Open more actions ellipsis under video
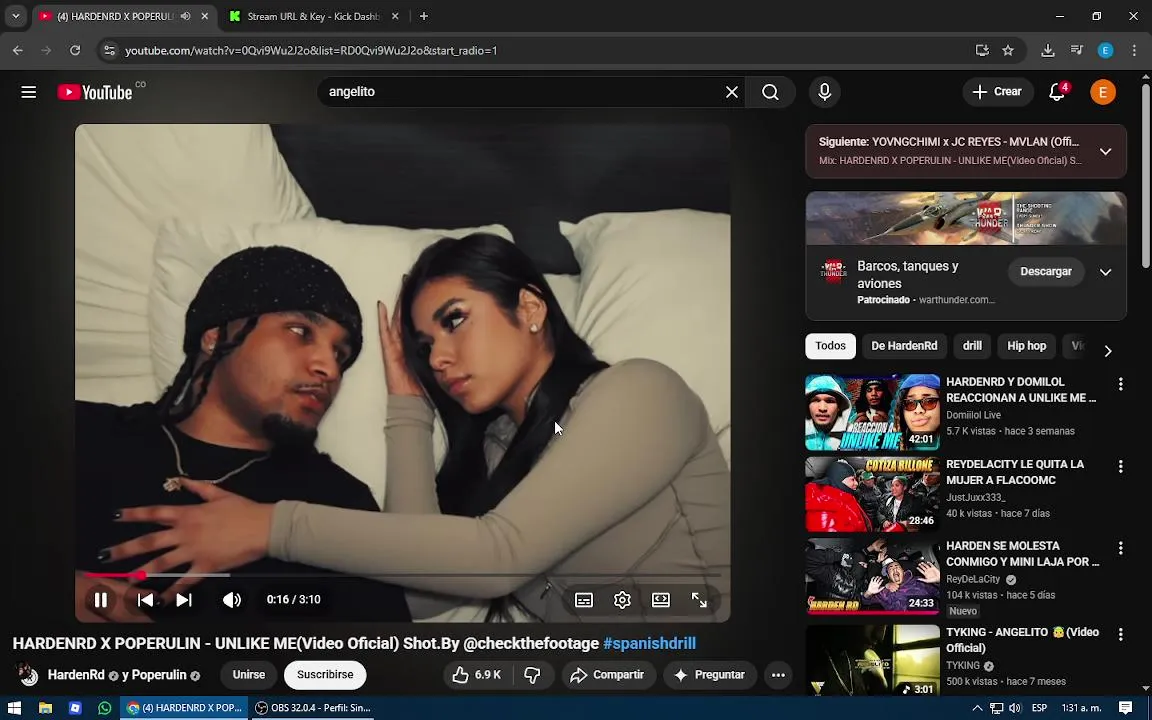 (x=778, y=674)
